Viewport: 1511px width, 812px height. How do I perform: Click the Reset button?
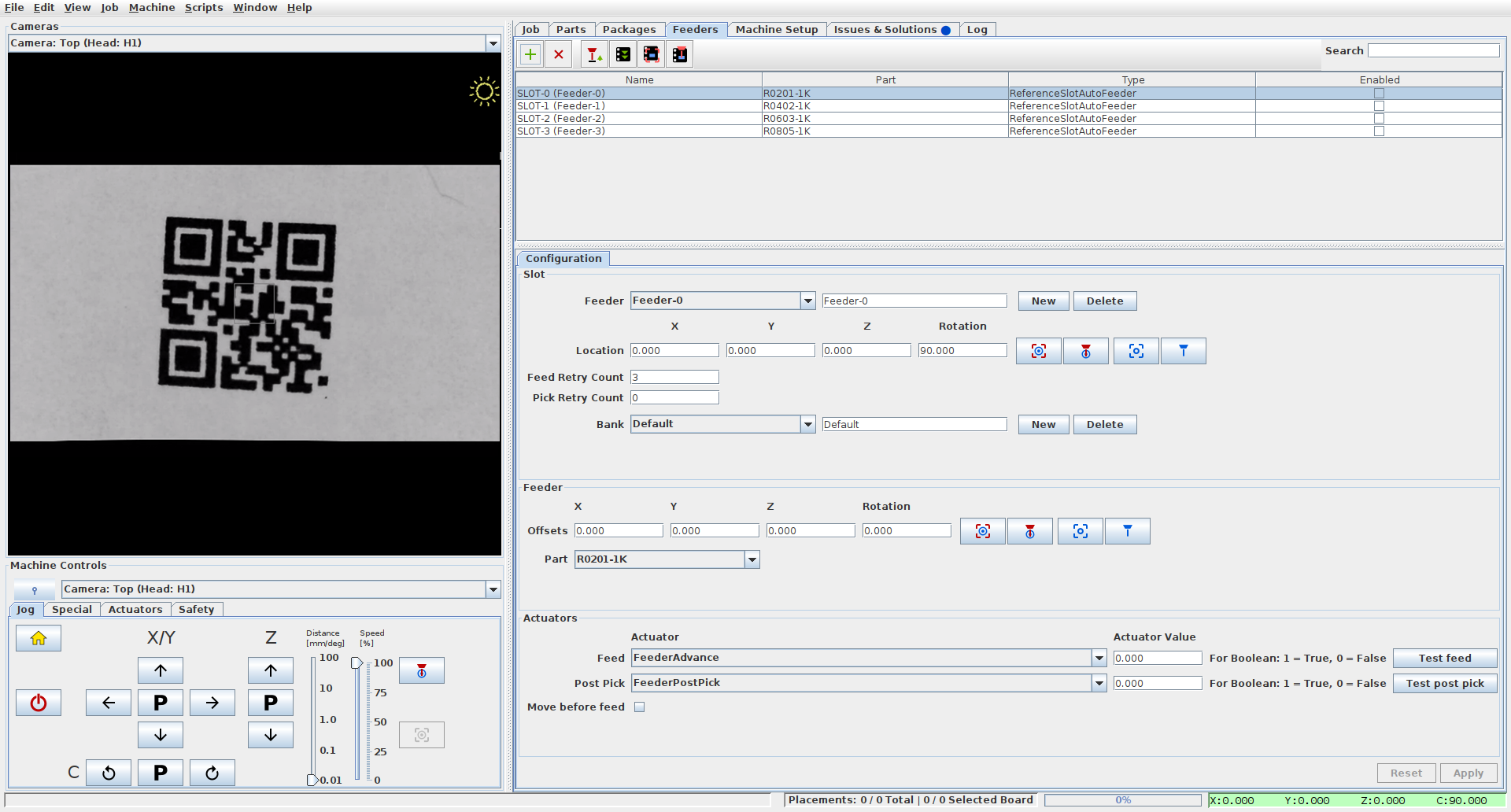click(x=1406, y=773)
